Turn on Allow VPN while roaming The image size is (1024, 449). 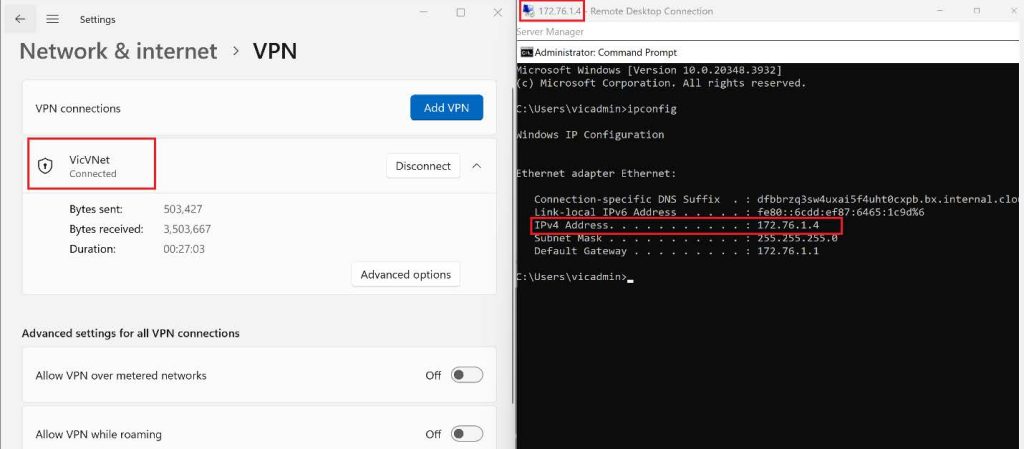point(466,434)
